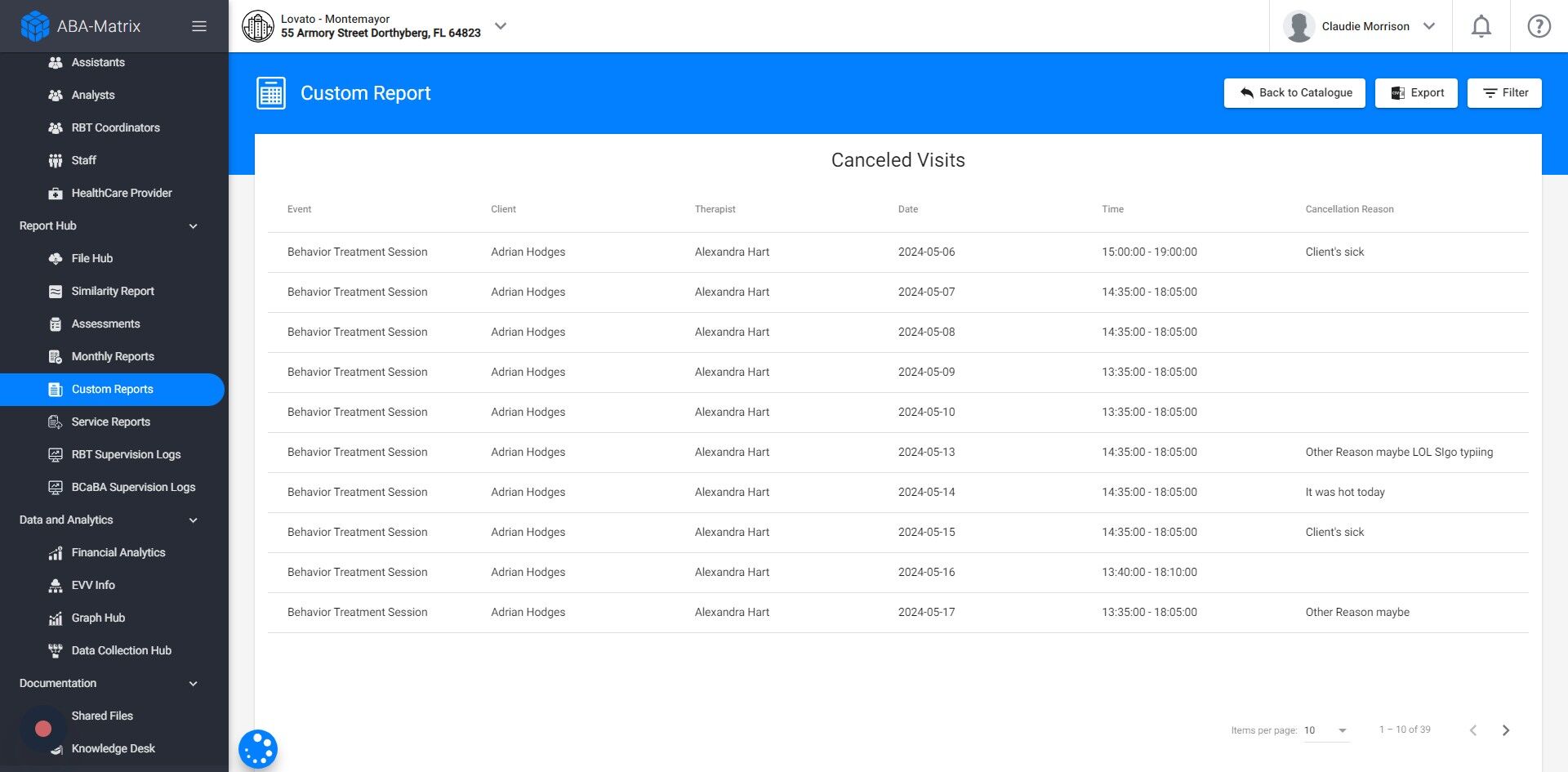Click the Therapist column header

[x=715, y=209]
